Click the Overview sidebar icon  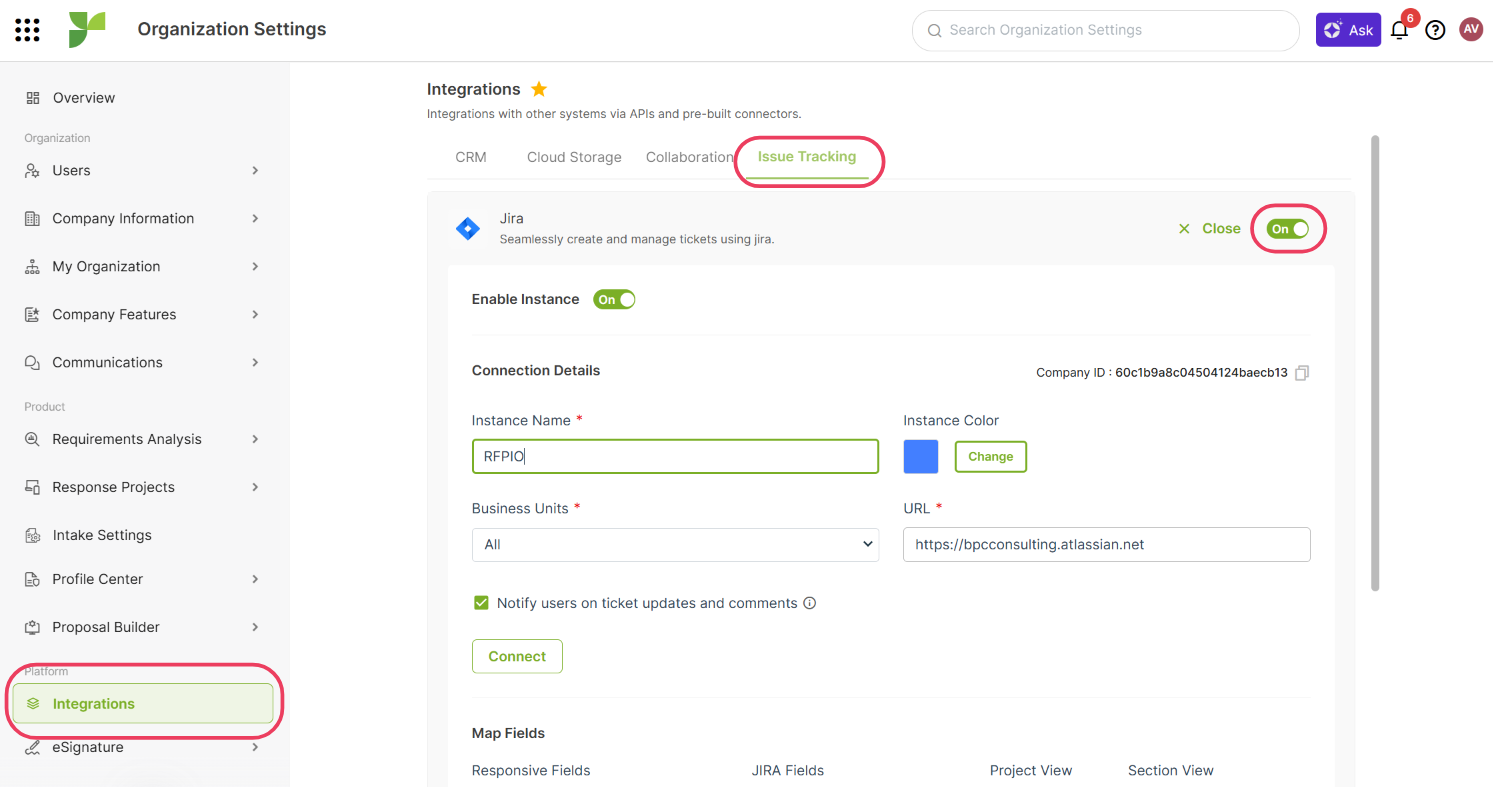click(x=32, y=98)
